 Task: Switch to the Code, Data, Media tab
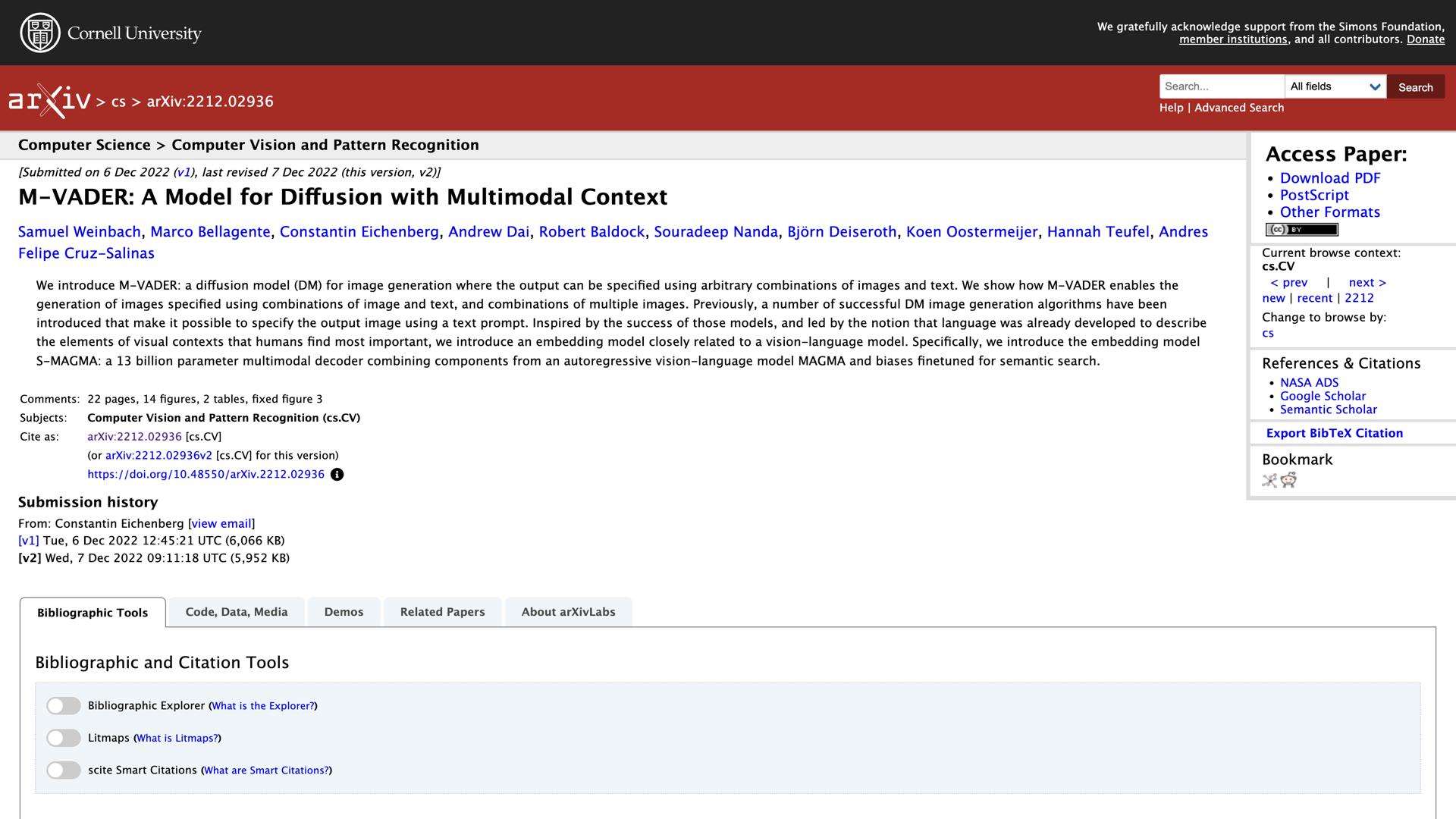(237, 612)
